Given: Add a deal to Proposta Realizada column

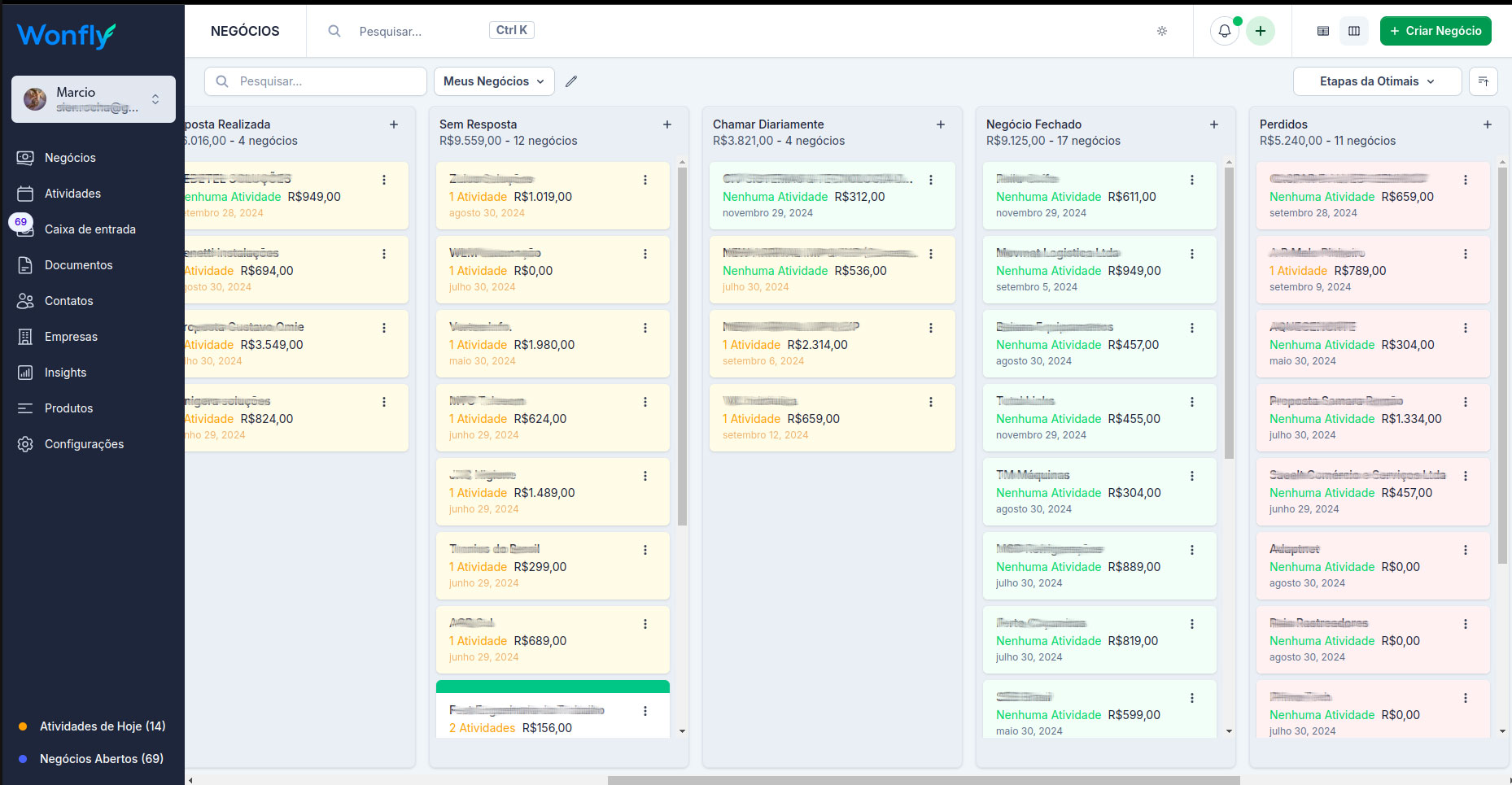Looking at the screenshot, I should [394, 124].
